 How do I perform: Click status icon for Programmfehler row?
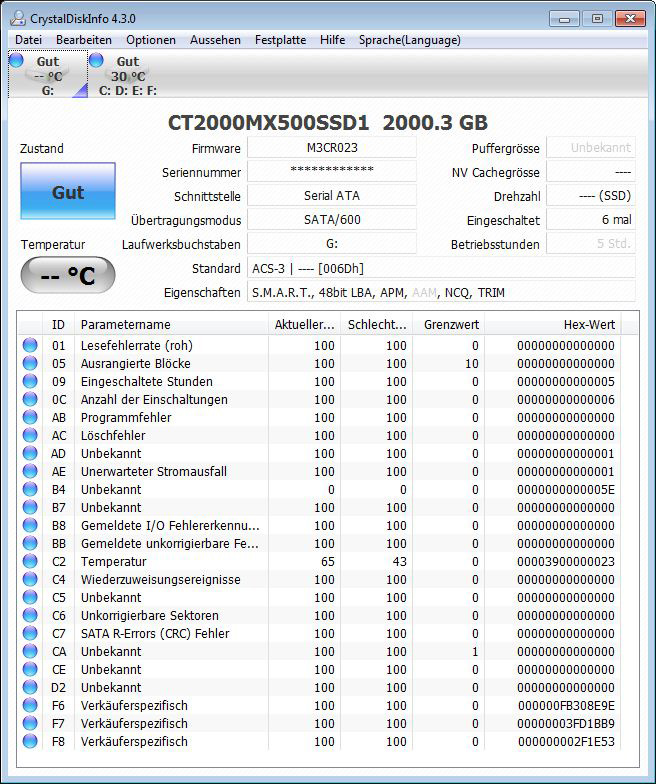point(30,417)
